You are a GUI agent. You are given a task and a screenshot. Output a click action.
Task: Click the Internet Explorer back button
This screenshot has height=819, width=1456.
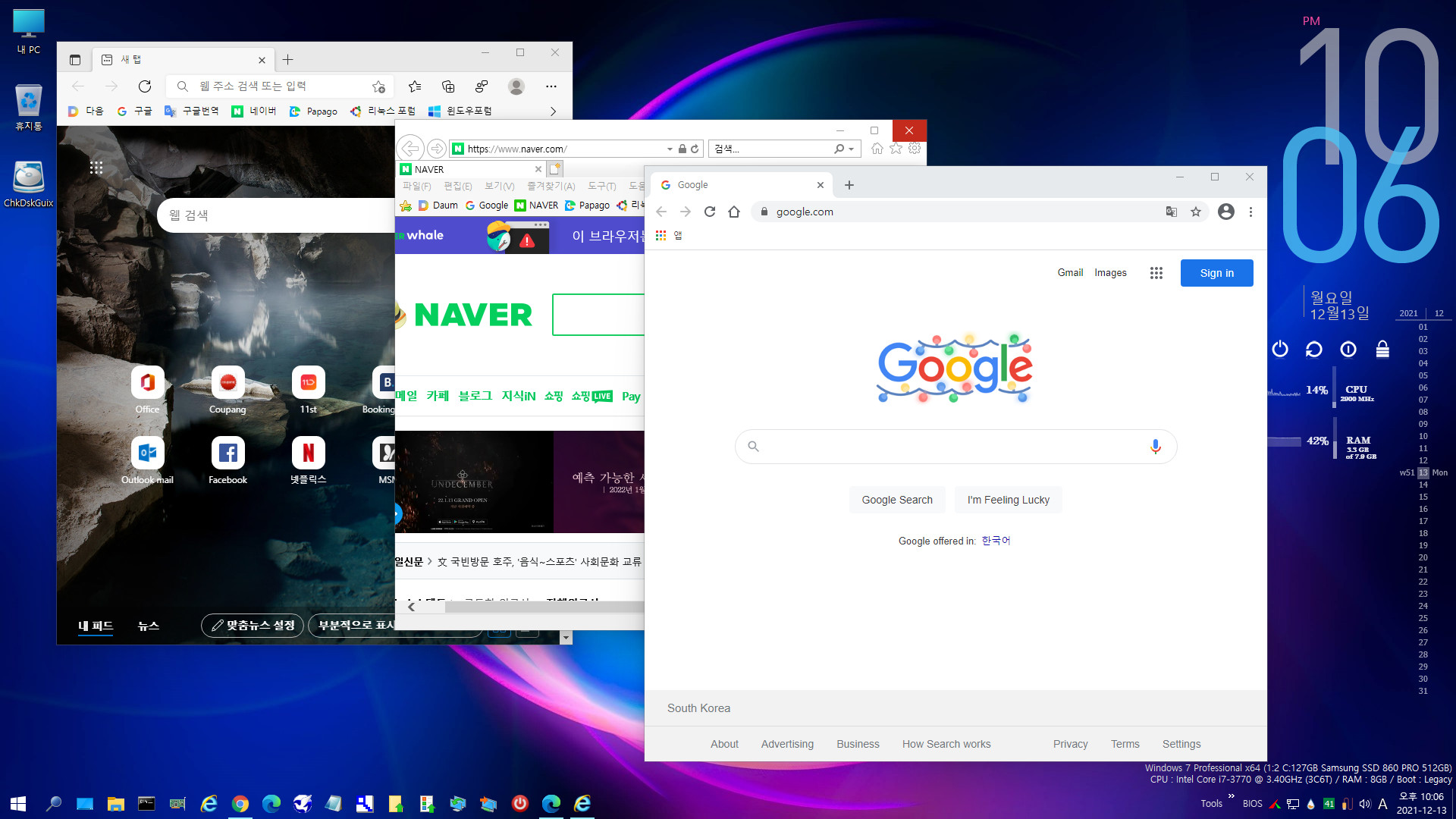point(410,149)
